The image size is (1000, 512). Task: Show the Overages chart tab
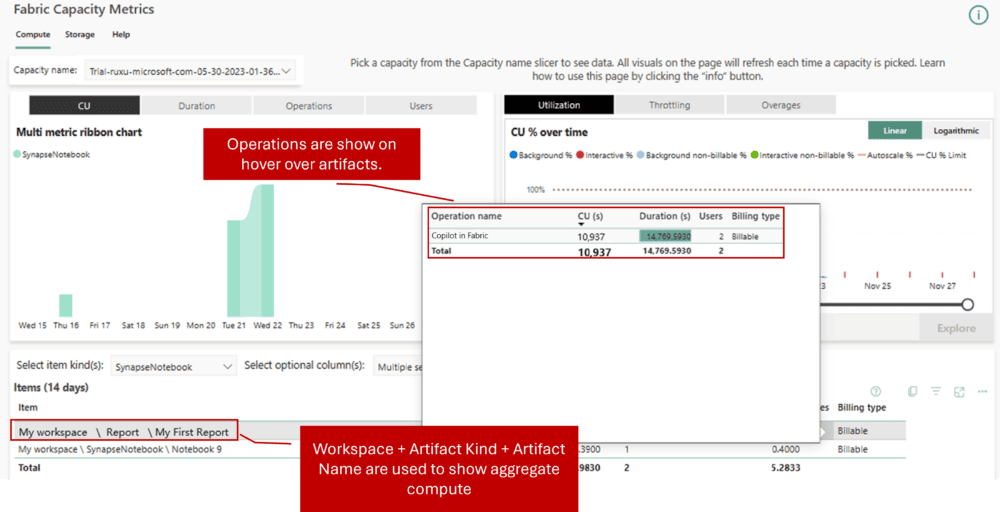click(781, 105)
